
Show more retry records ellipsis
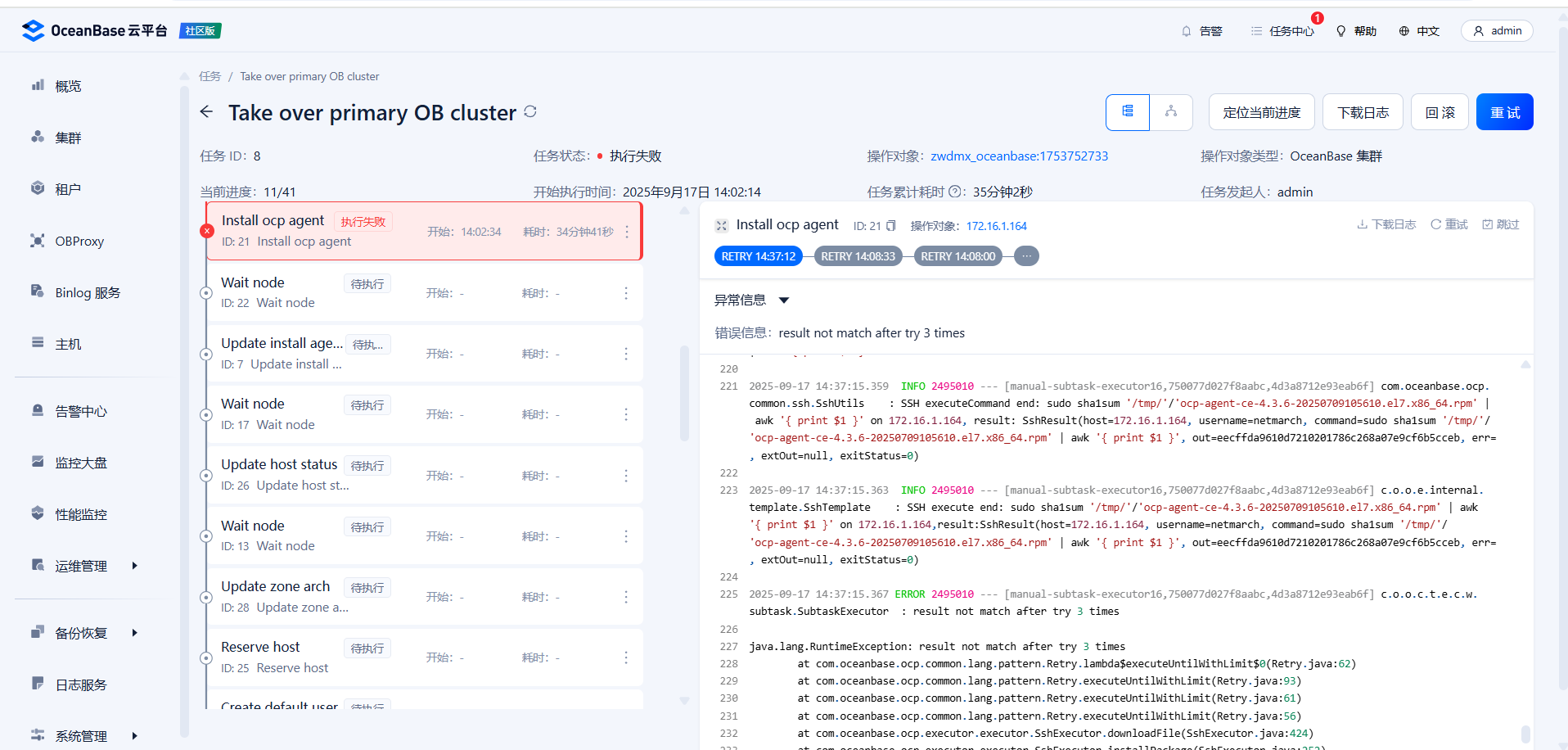(1026, 256)
